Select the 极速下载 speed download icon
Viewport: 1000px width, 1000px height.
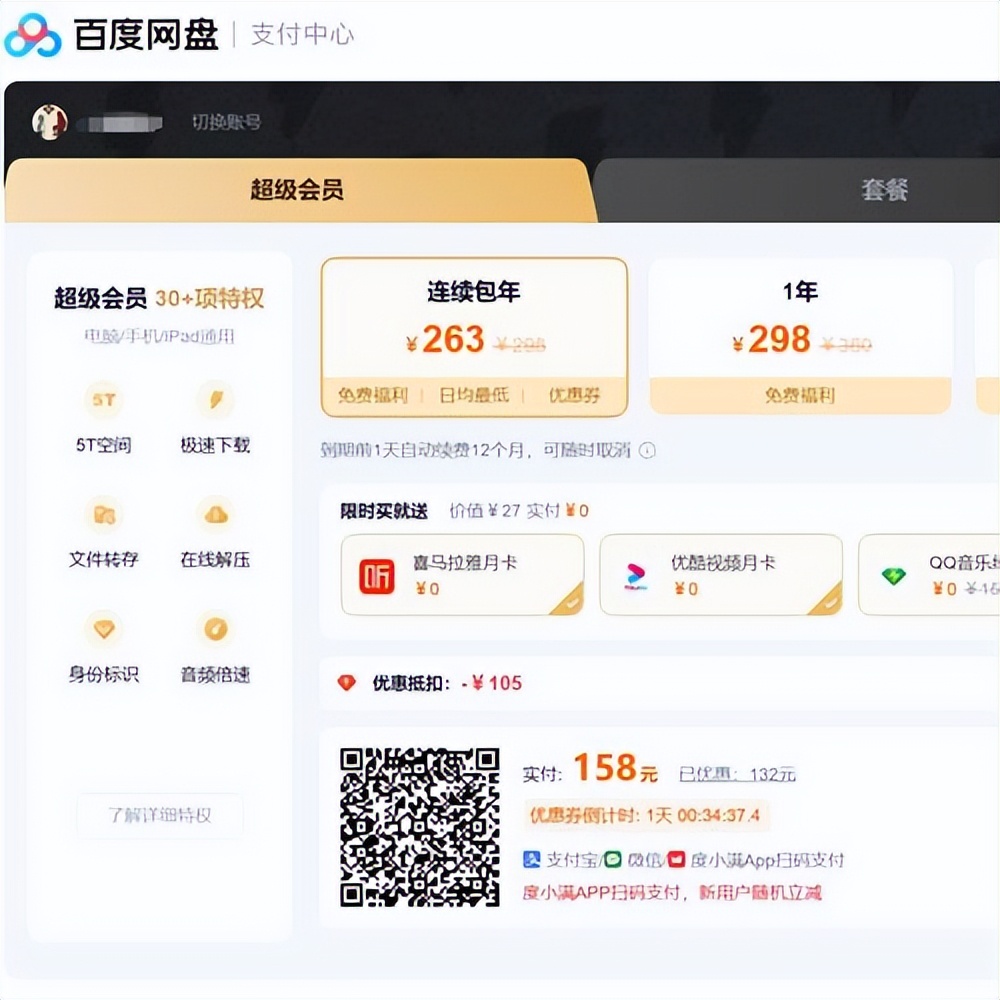(216, 401)
